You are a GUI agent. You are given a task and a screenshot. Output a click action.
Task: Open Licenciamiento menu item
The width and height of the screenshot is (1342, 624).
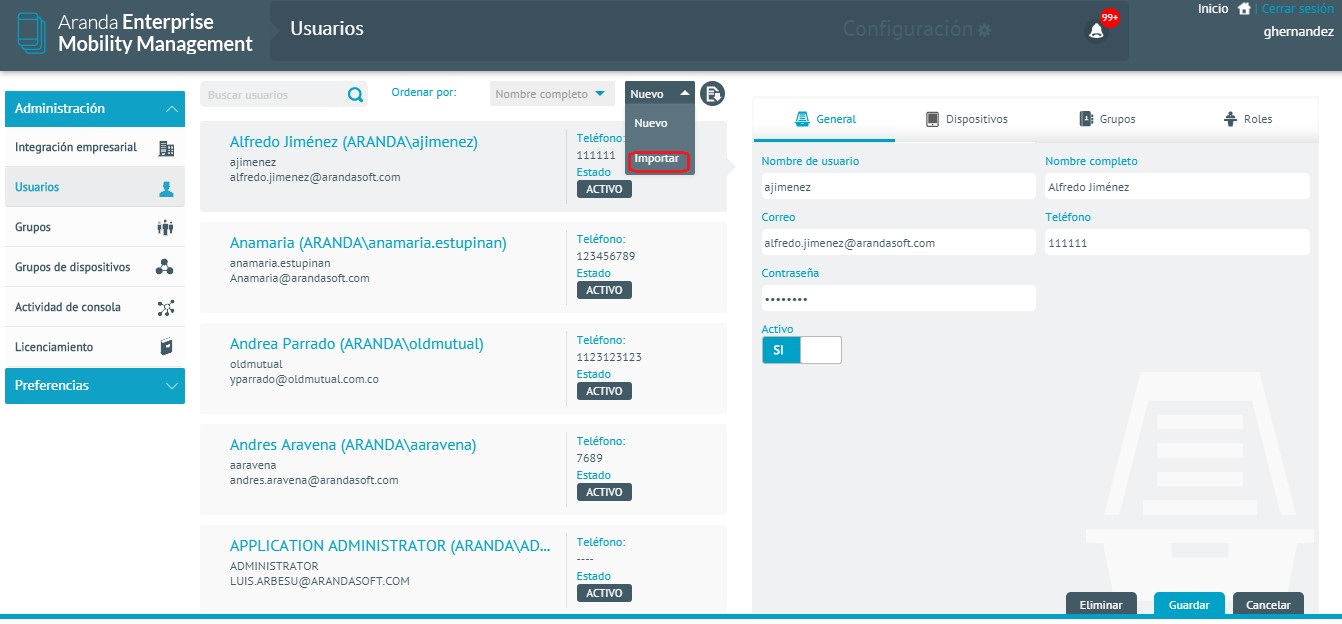point(95,347)
